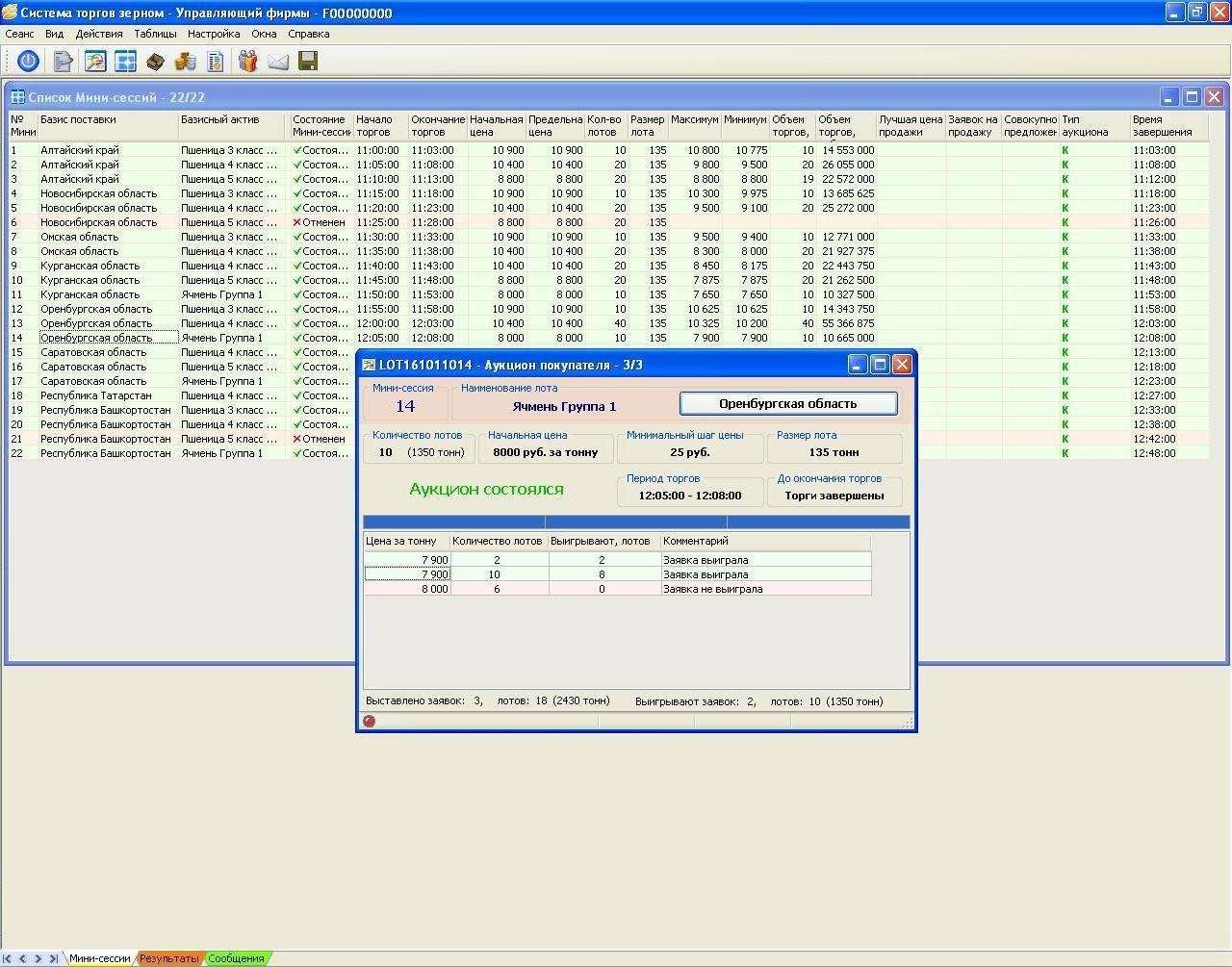1232x967 pixels.
Task: Click the red status indicator in auction window
Action: [369, 721]
